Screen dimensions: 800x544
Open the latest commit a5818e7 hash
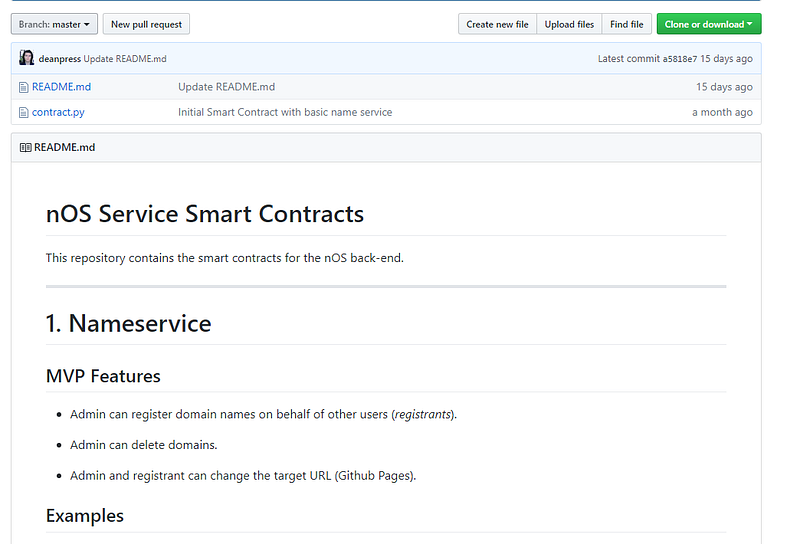pyautogui.click(x=682, y=59)
